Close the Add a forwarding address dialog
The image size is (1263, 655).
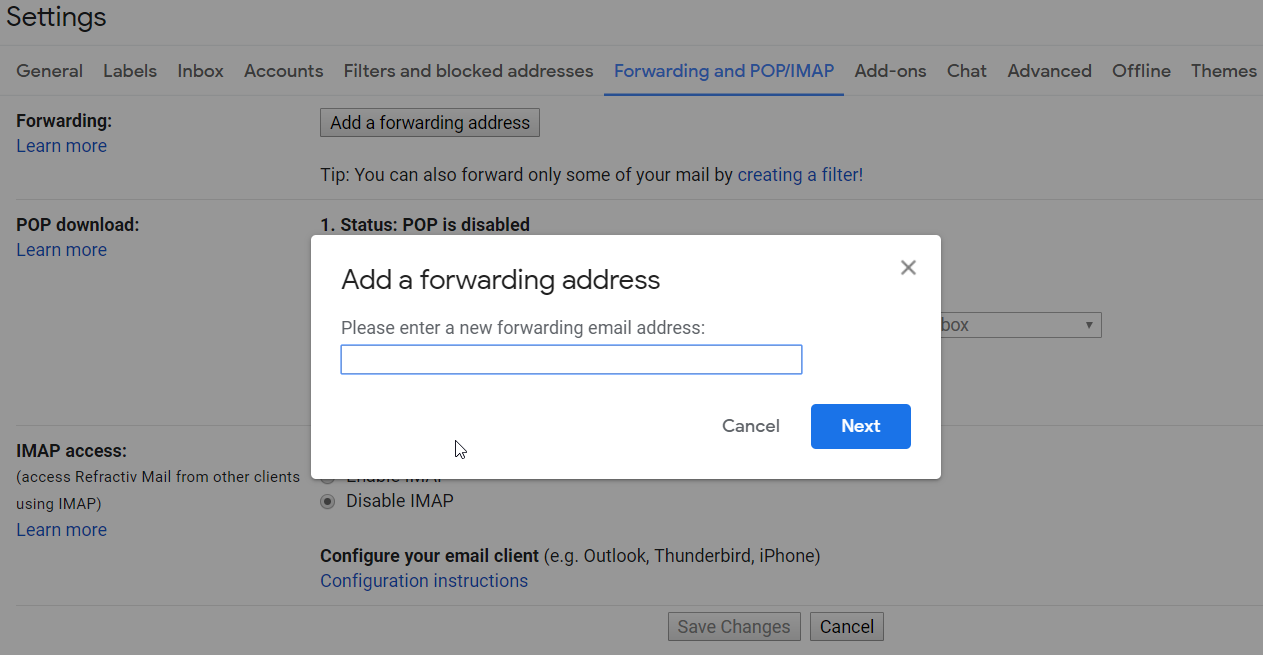[908, 268]
